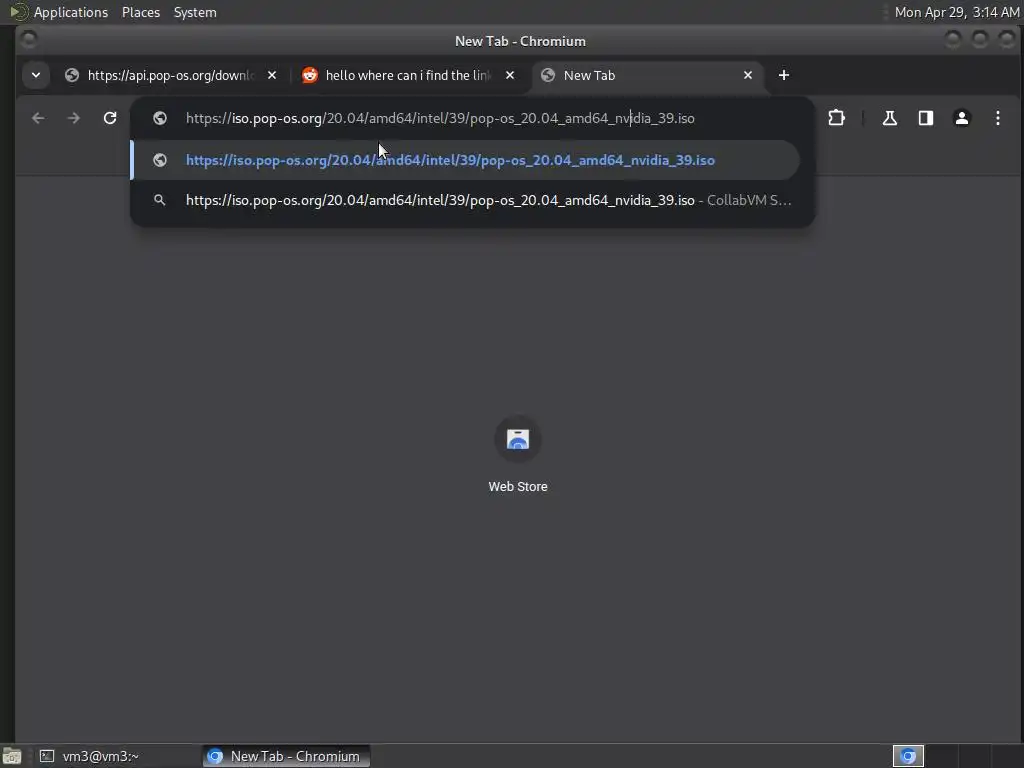Select the New Tab tab
This screenshot has height=768, width=1024.
(x=647, y=75)
